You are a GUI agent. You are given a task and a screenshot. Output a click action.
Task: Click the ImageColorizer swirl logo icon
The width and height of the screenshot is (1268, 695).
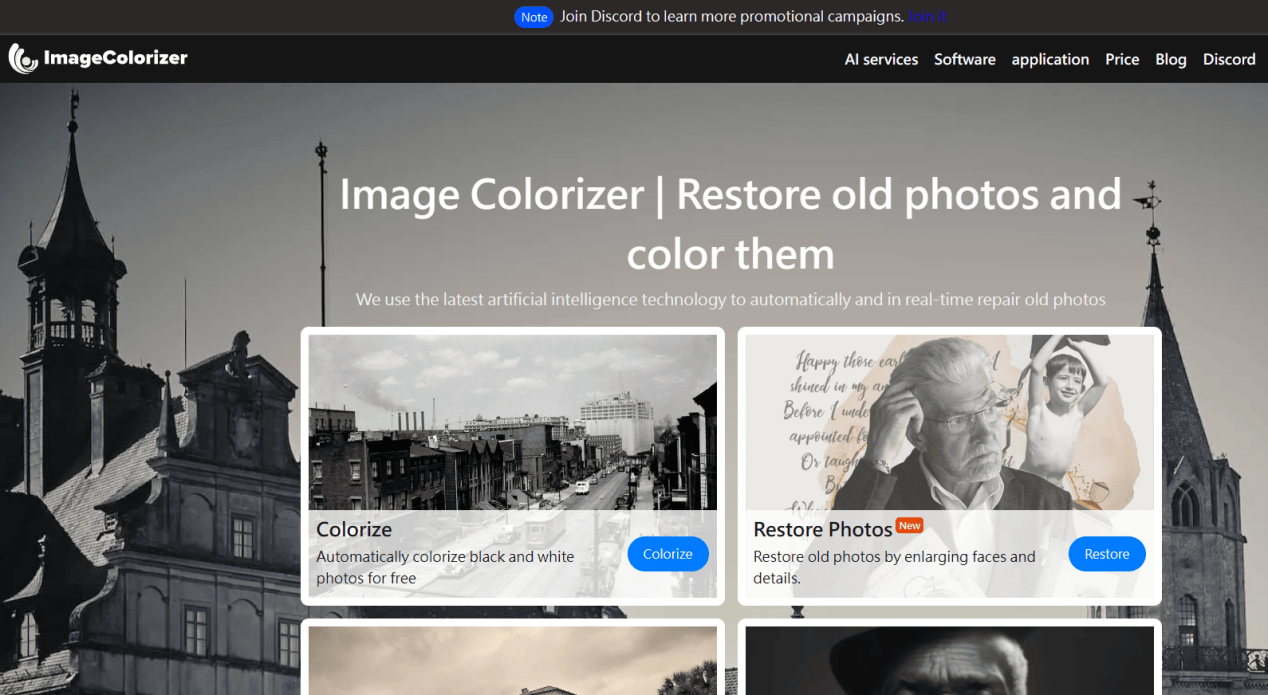point(23,58)
